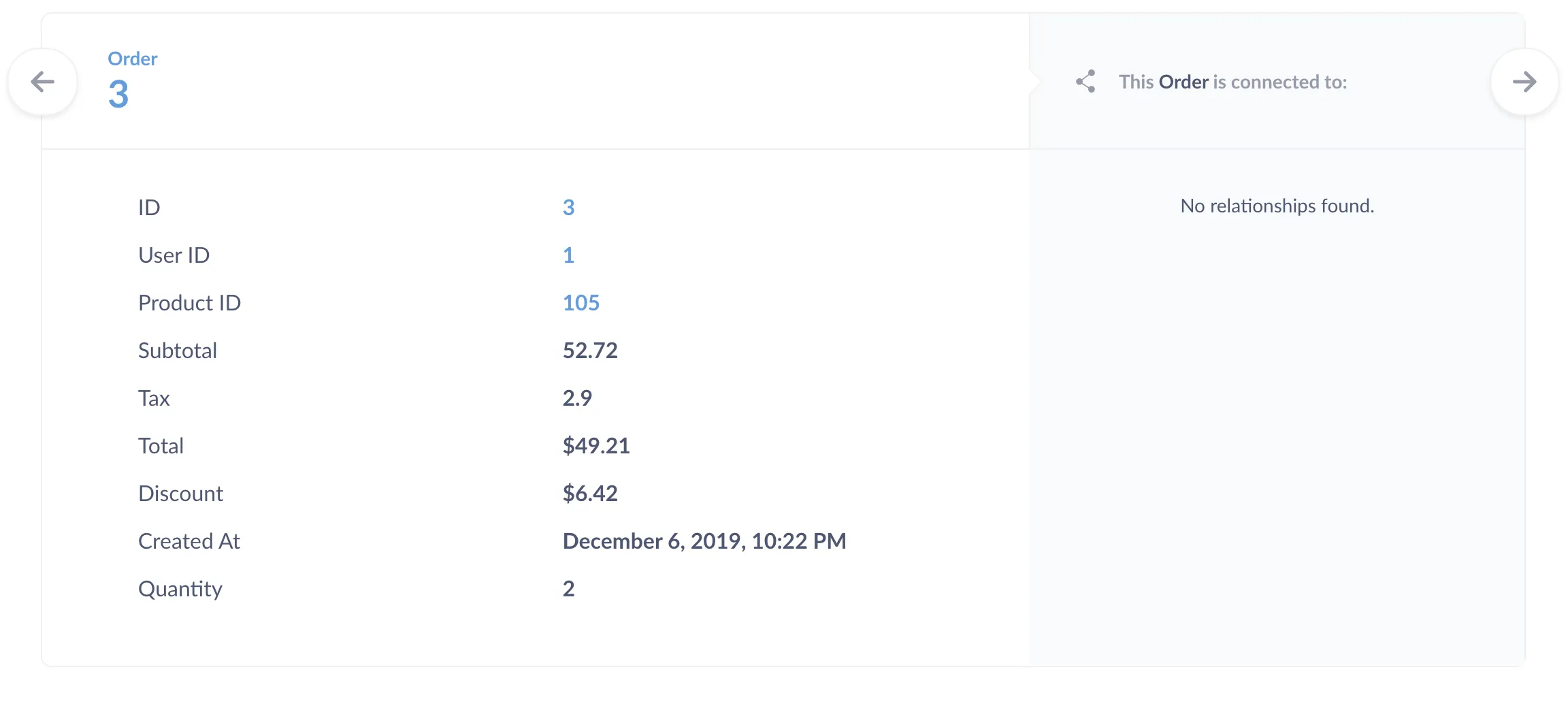Screen dimensions: 1568x708
Task: Click the Product ID field label
Action: 189,302
